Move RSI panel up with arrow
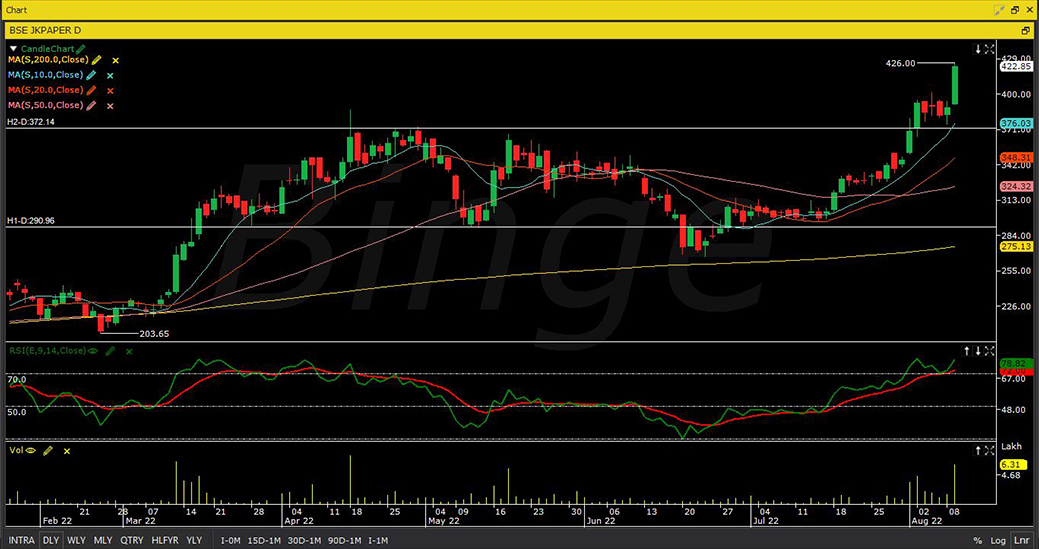The height and width of the screenshot is (549, 1039). pos(967,351)
